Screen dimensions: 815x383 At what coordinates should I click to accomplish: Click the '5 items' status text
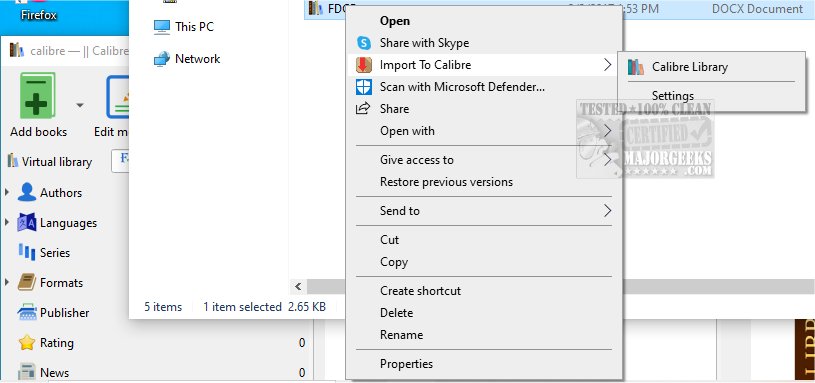163,307
